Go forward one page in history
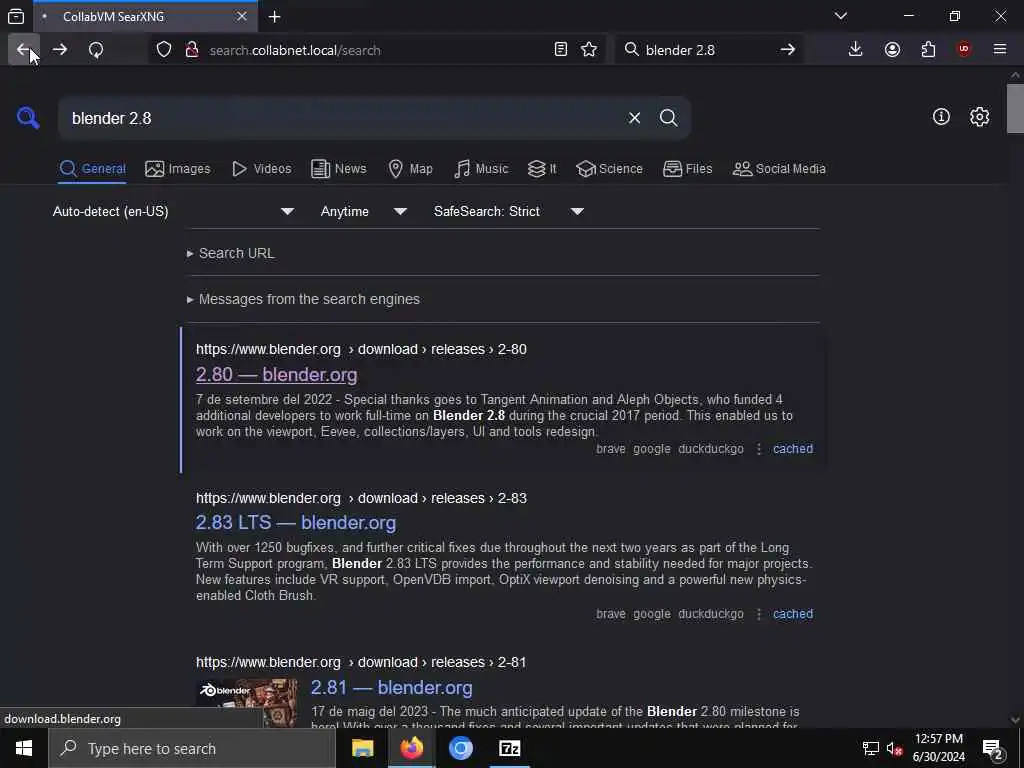Screen dimensions: 1024x768 coord(59,50)
